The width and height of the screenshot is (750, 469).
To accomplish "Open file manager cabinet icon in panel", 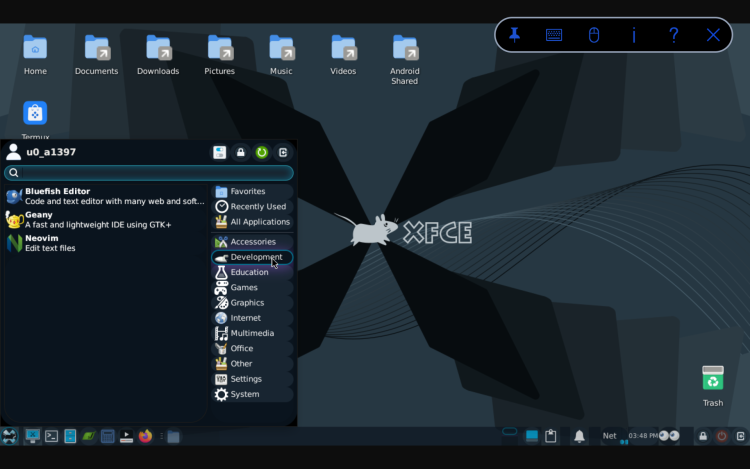I will (70, 436).
